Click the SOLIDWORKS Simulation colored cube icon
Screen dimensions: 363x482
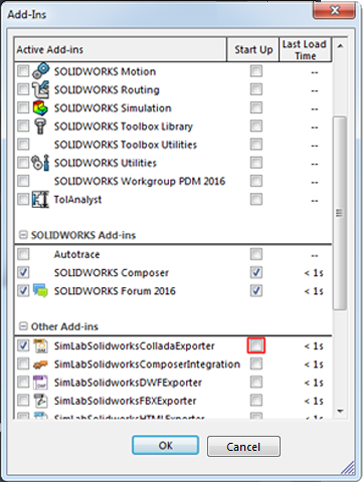click(x=41, y=108)
